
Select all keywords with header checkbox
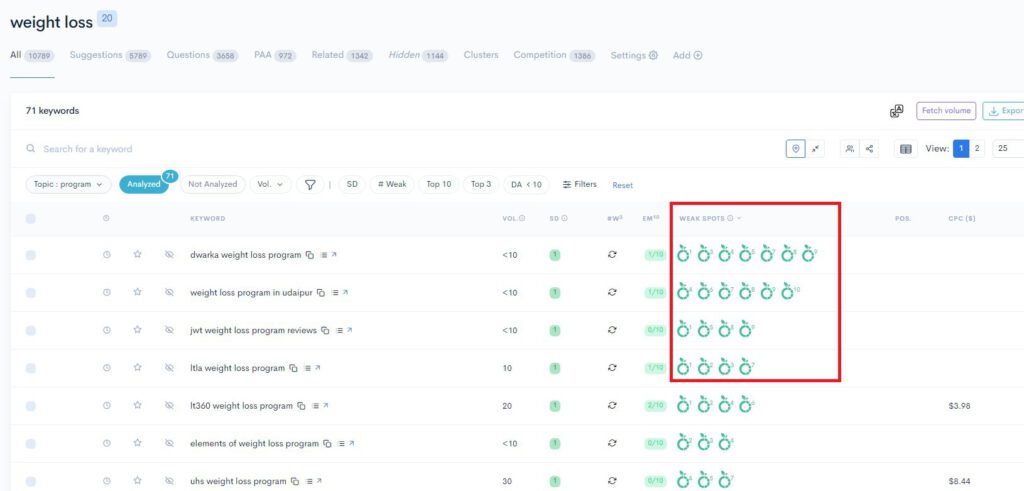(31, 219)
